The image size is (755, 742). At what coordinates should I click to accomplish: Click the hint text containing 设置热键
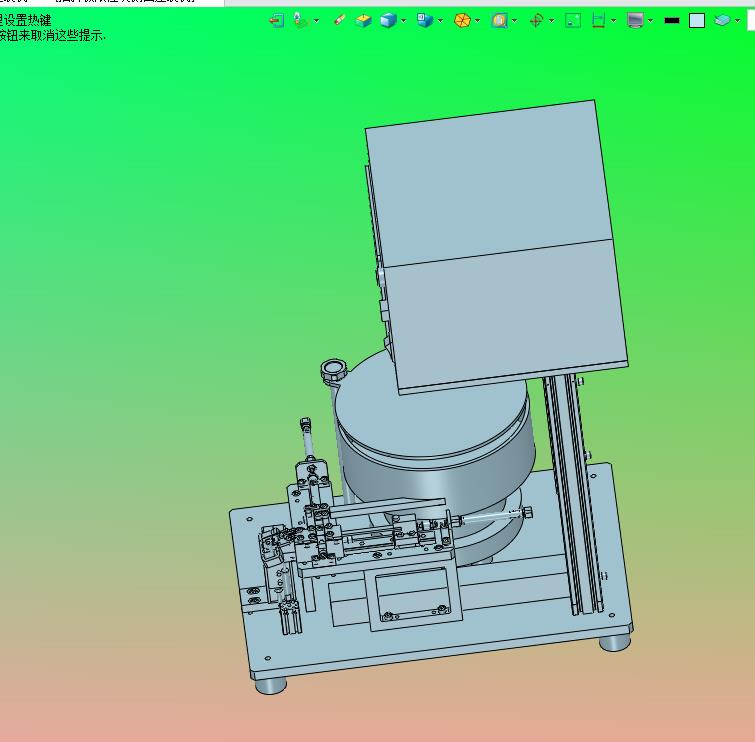coord(26,21)
